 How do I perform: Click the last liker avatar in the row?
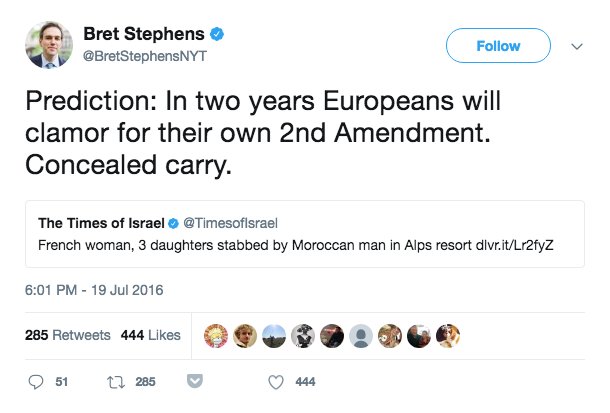click(449, 335)
